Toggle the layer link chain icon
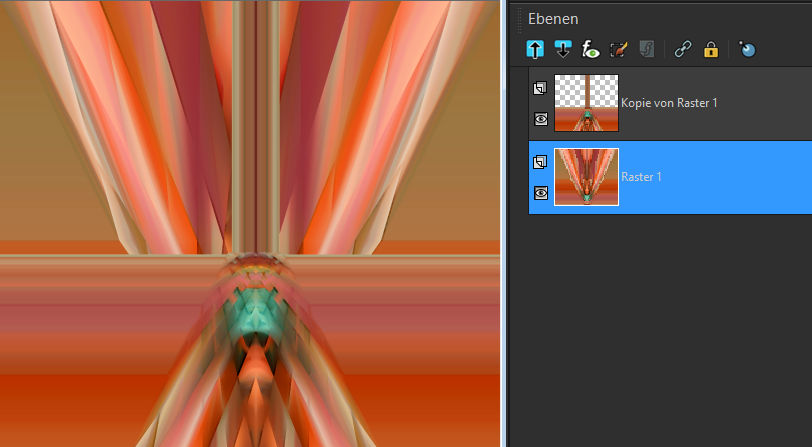The height and width of the screenshot is (447, 812). pos(683,49)
